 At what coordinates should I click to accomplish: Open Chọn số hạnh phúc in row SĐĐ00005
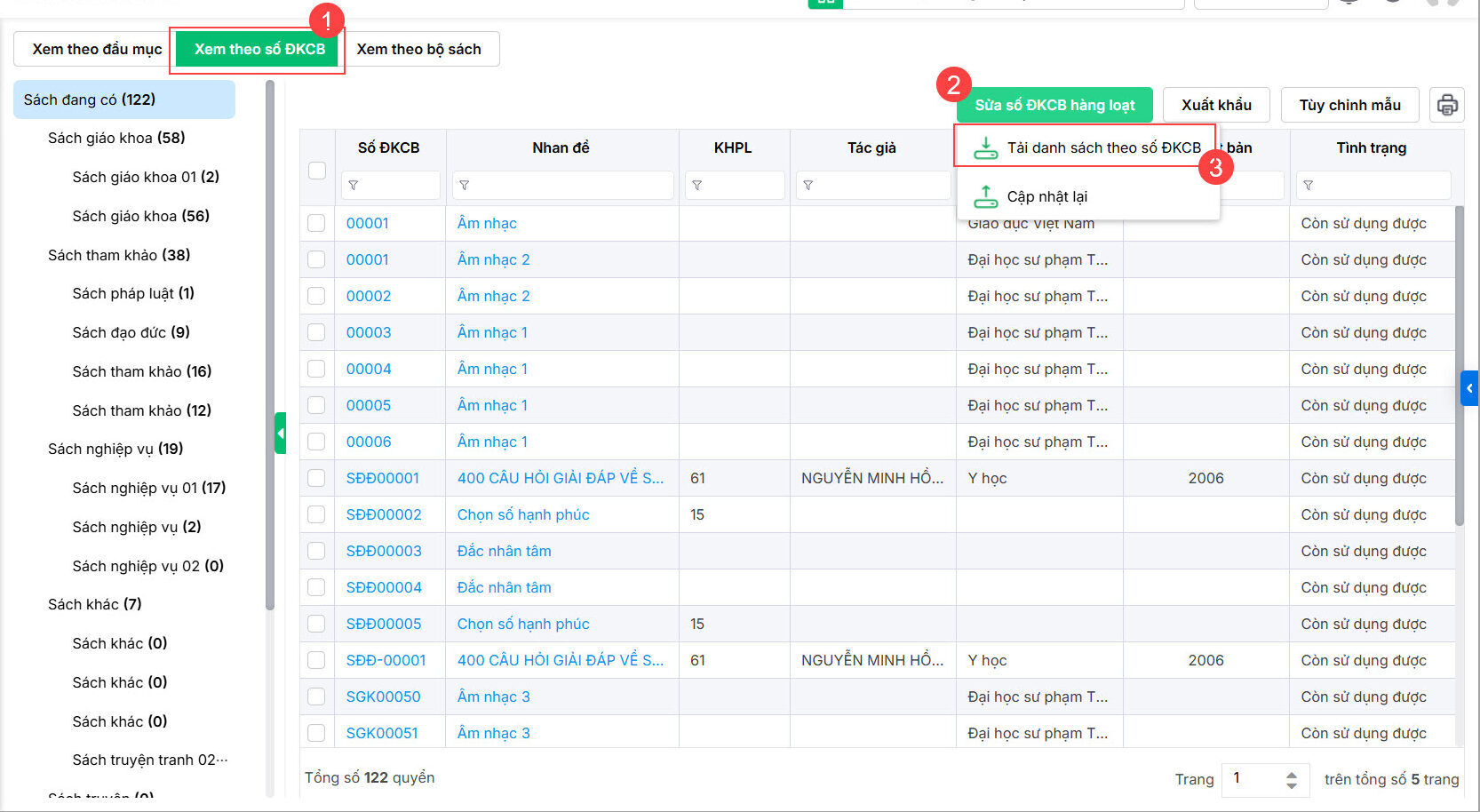(x=523, y=624)
